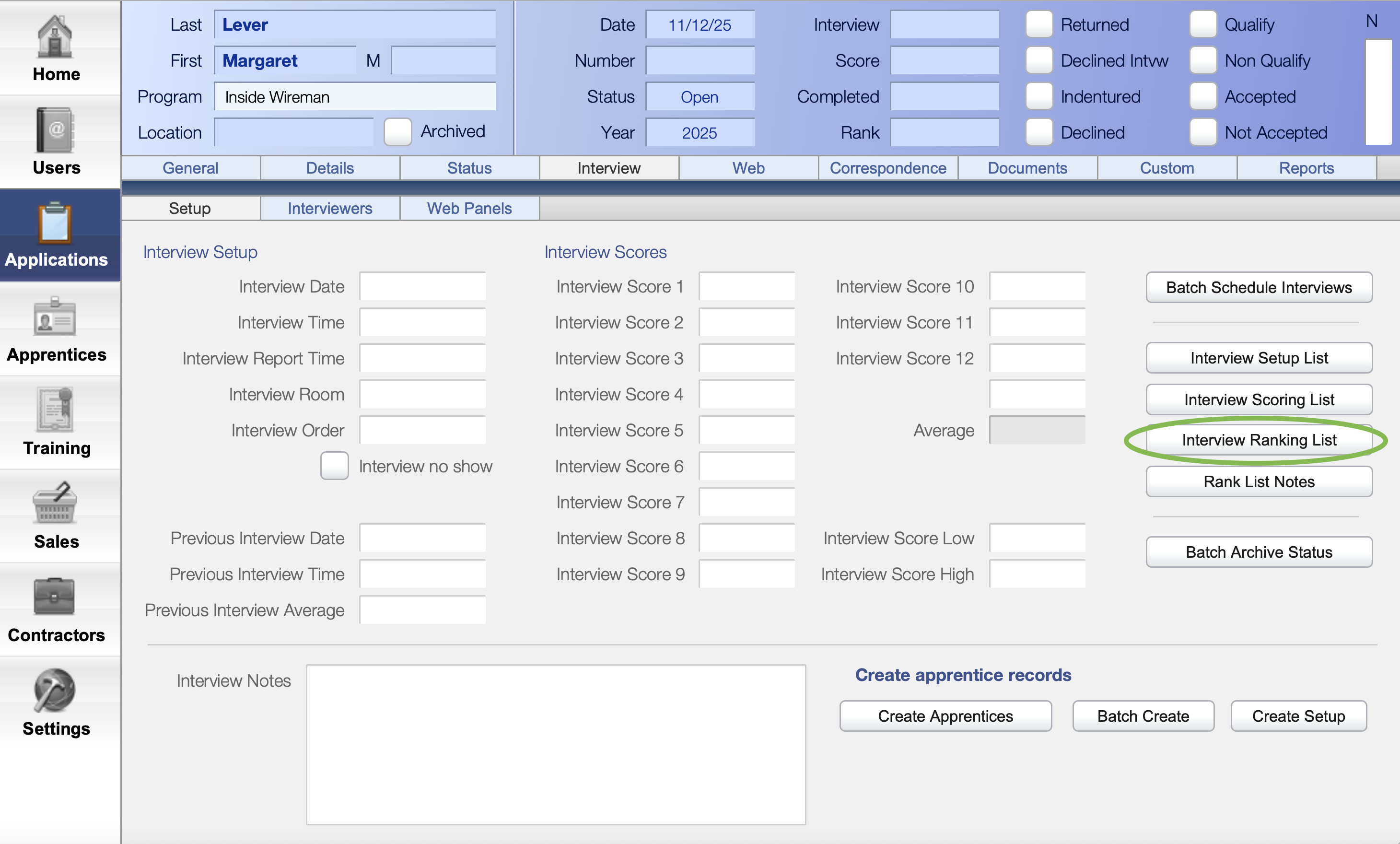Check the Non Qualify checkbox
This screenshot has width=1400, height=844.
point(1203,60)
